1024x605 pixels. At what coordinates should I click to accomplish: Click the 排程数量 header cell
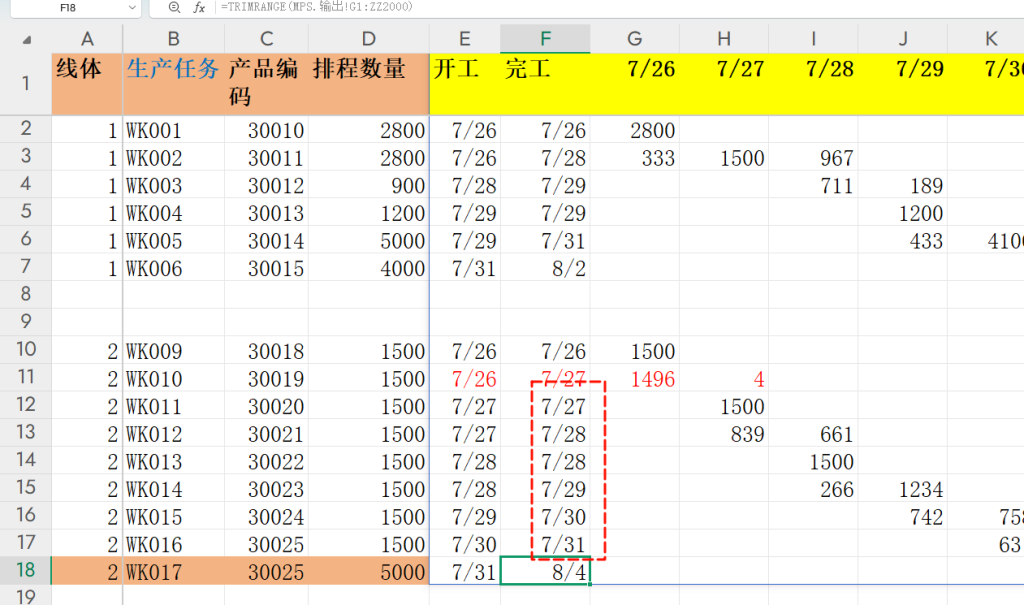(369, 84)
